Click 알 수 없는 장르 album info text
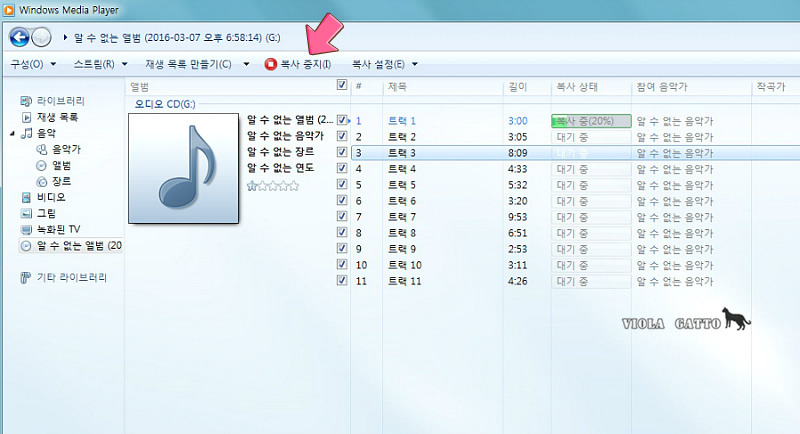 click(281, 151)
